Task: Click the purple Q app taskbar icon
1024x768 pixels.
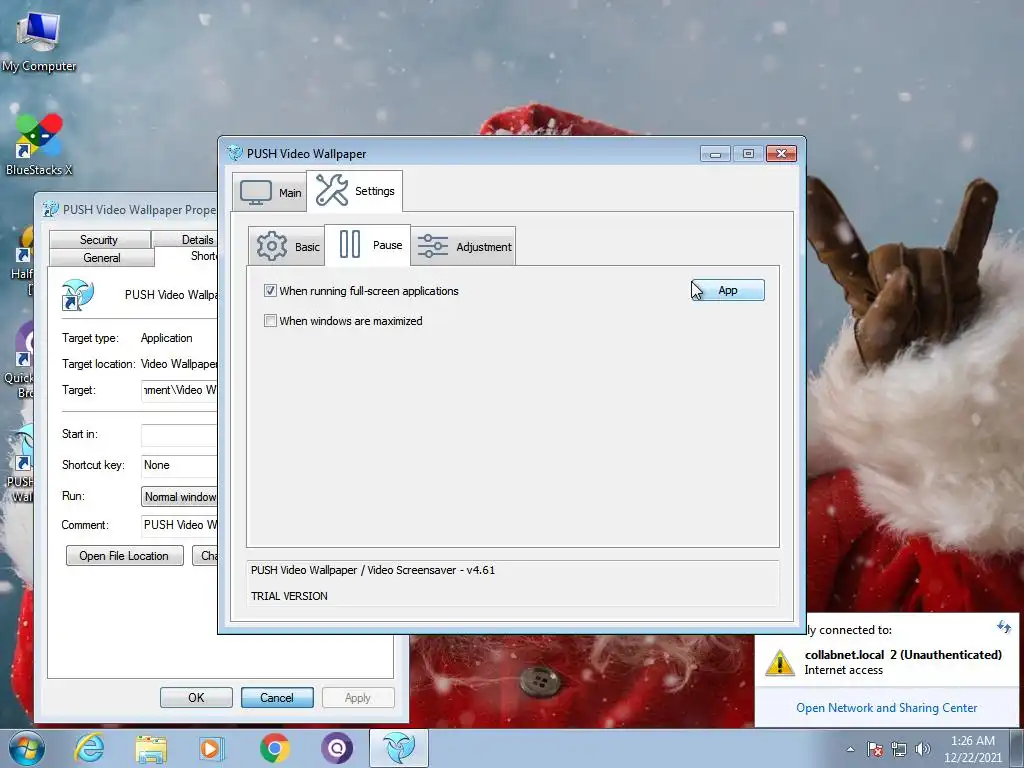Action: point(337,748)
